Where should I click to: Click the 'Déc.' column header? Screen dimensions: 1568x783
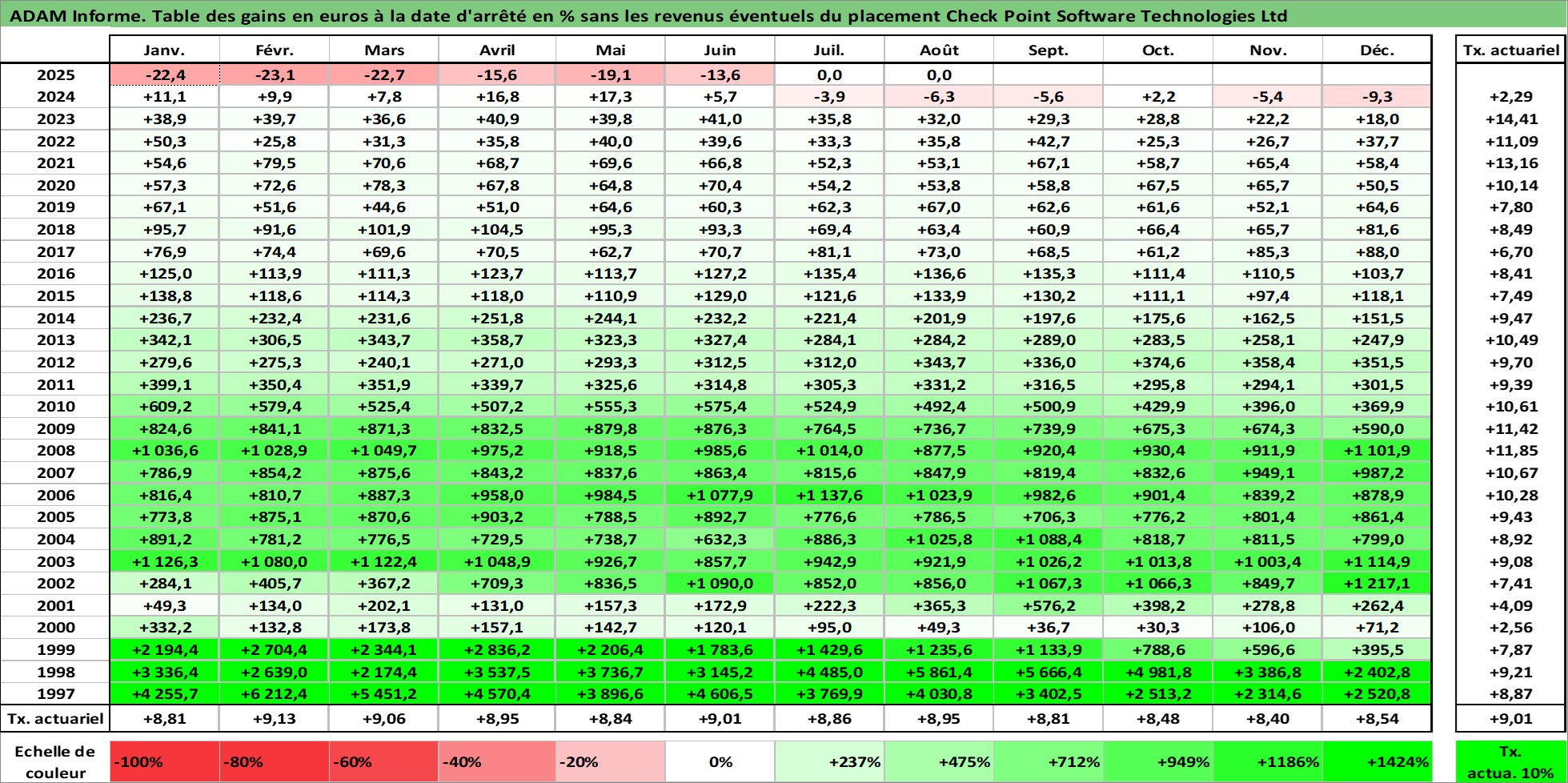pos(1377,50)
